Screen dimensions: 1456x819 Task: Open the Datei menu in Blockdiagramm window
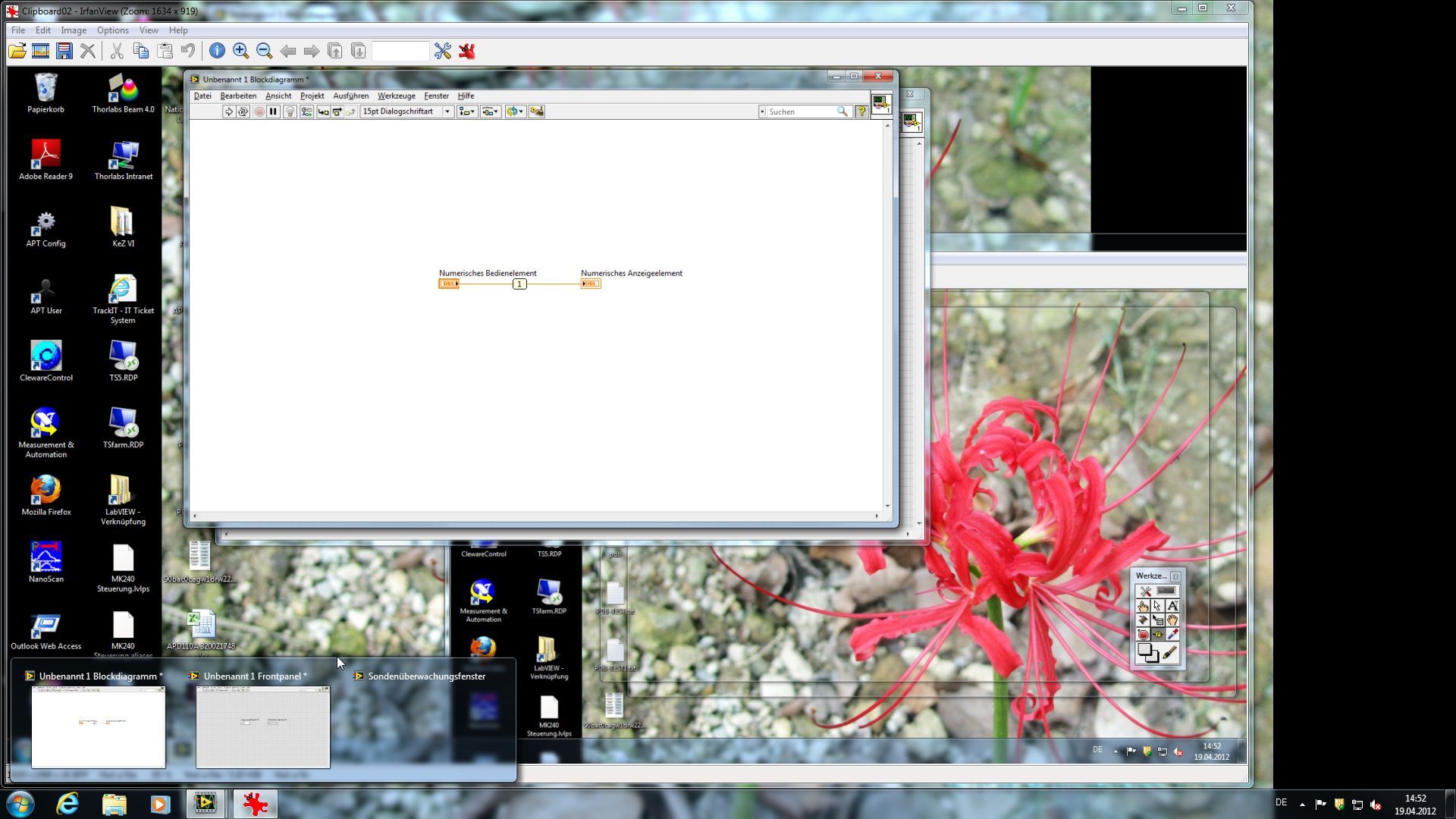[x=202, y=96]
